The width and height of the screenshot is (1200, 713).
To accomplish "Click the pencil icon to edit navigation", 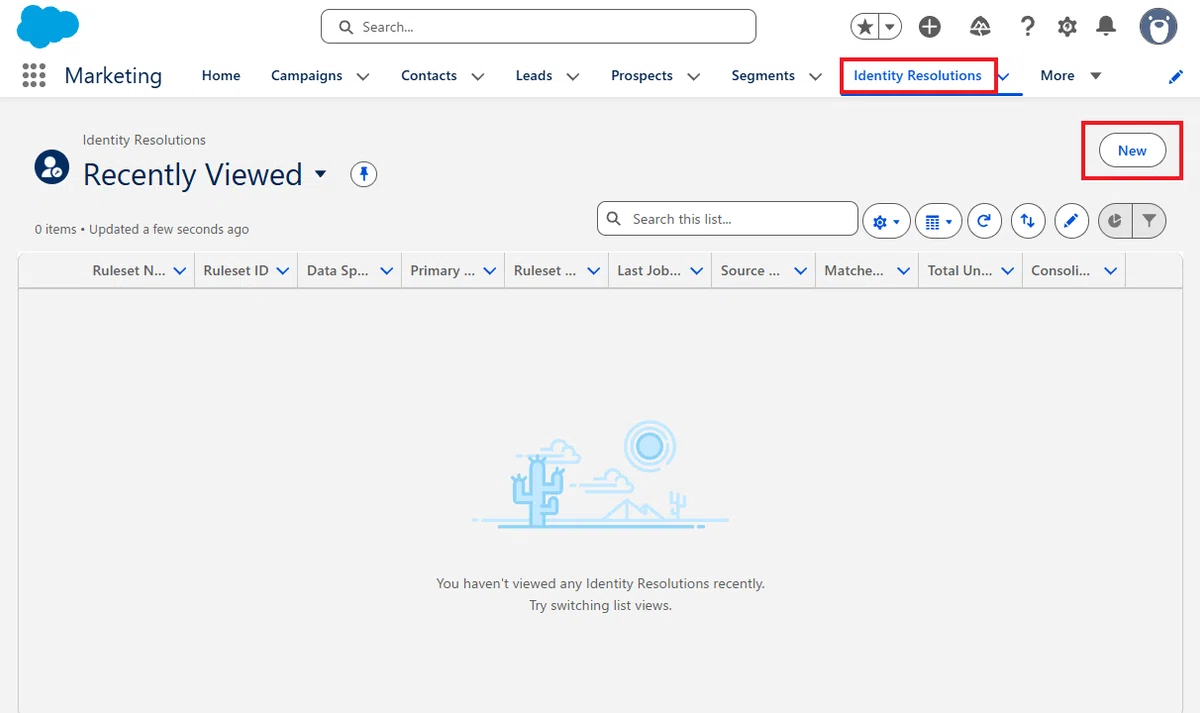I will coord(1176,76).
